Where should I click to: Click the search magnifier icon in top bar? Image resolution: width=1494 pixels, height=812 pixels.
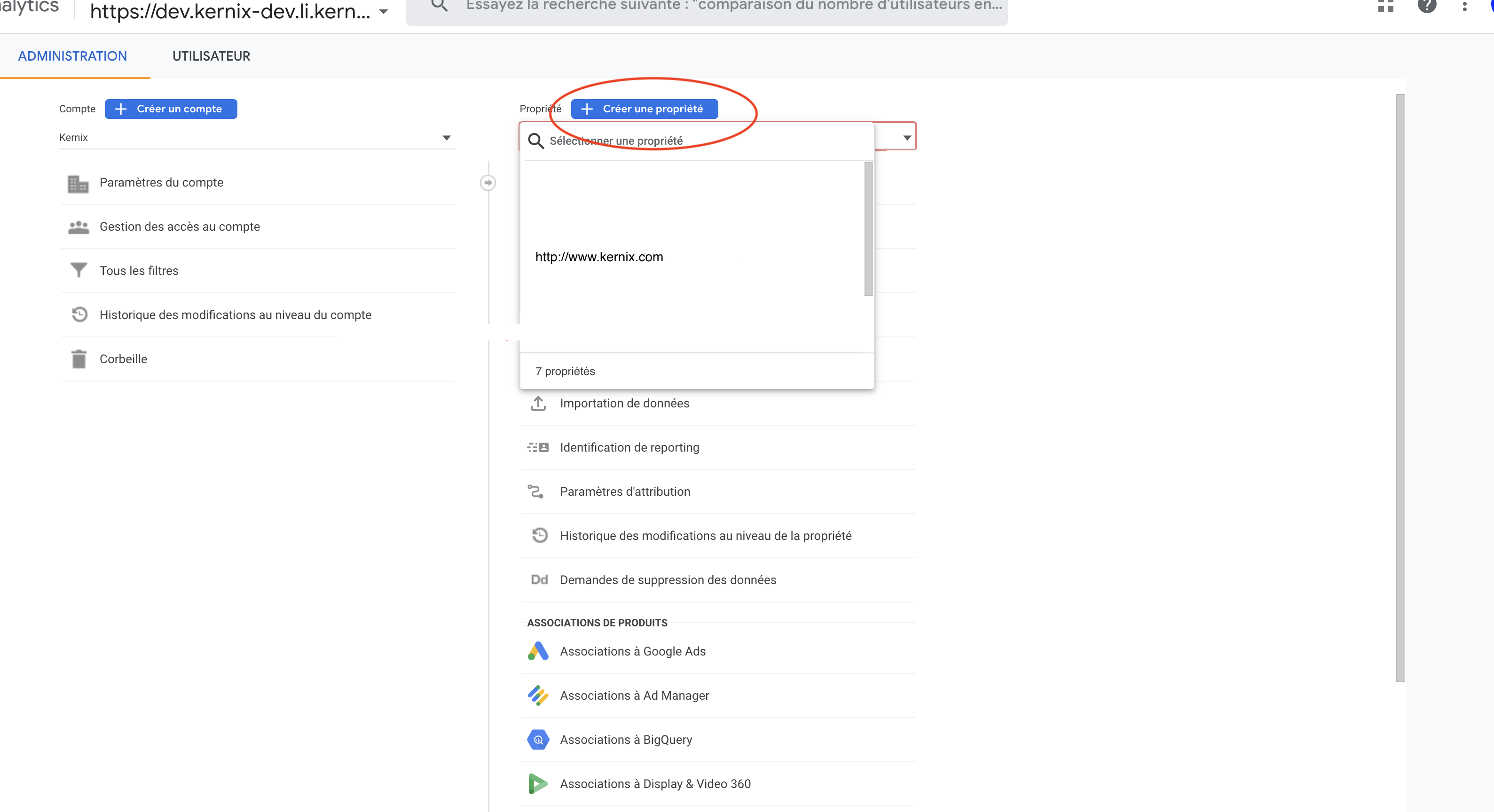click(440, 6)
